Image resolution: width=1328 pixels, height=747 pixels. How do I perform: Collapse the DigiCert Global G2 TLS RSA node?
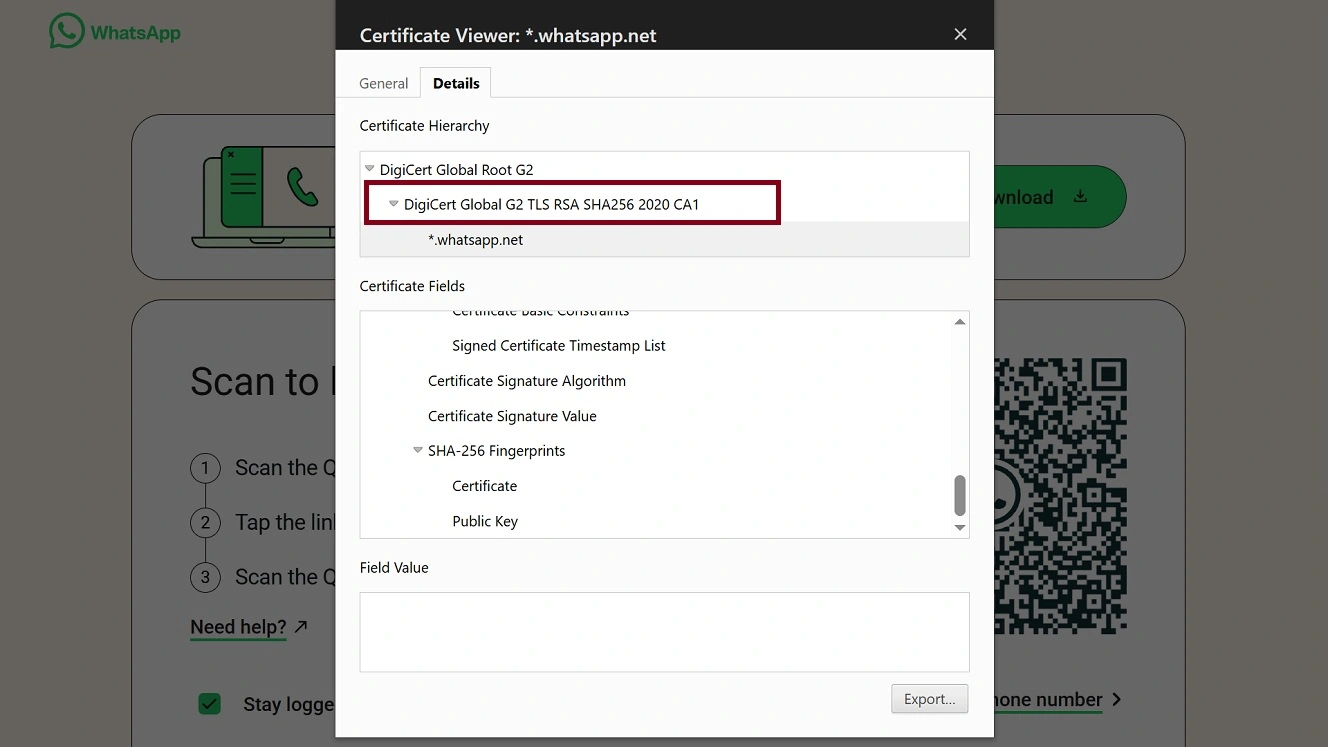[x=394, y=204]
